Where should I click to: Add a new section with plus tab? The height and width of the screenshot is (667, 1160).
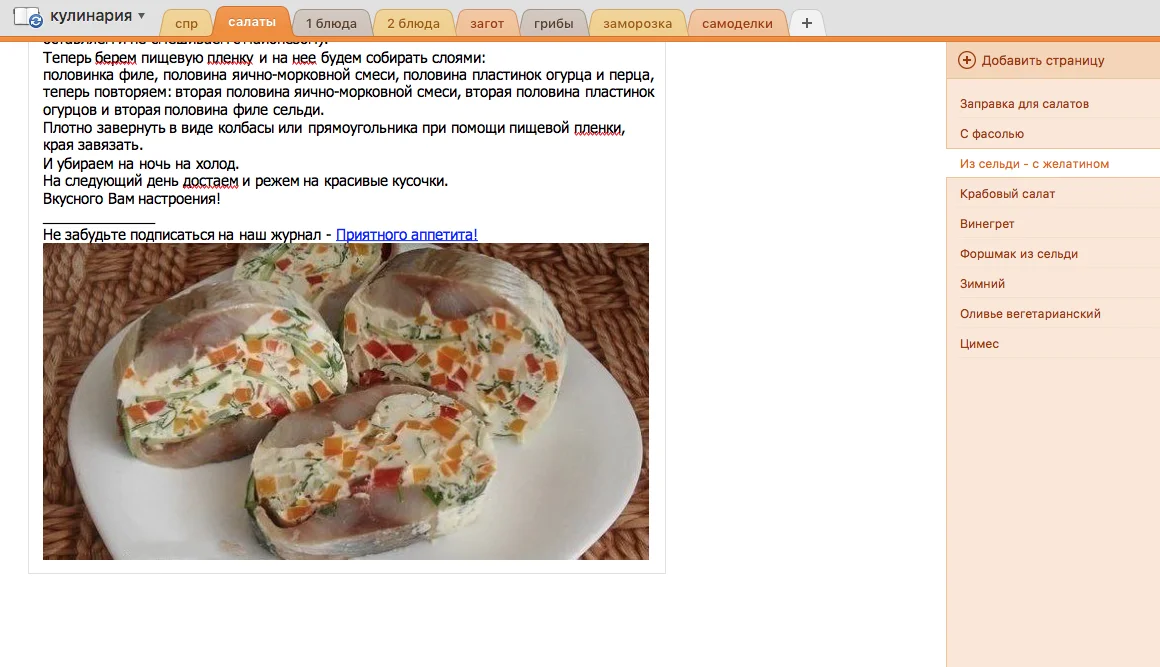click(806, 23)
